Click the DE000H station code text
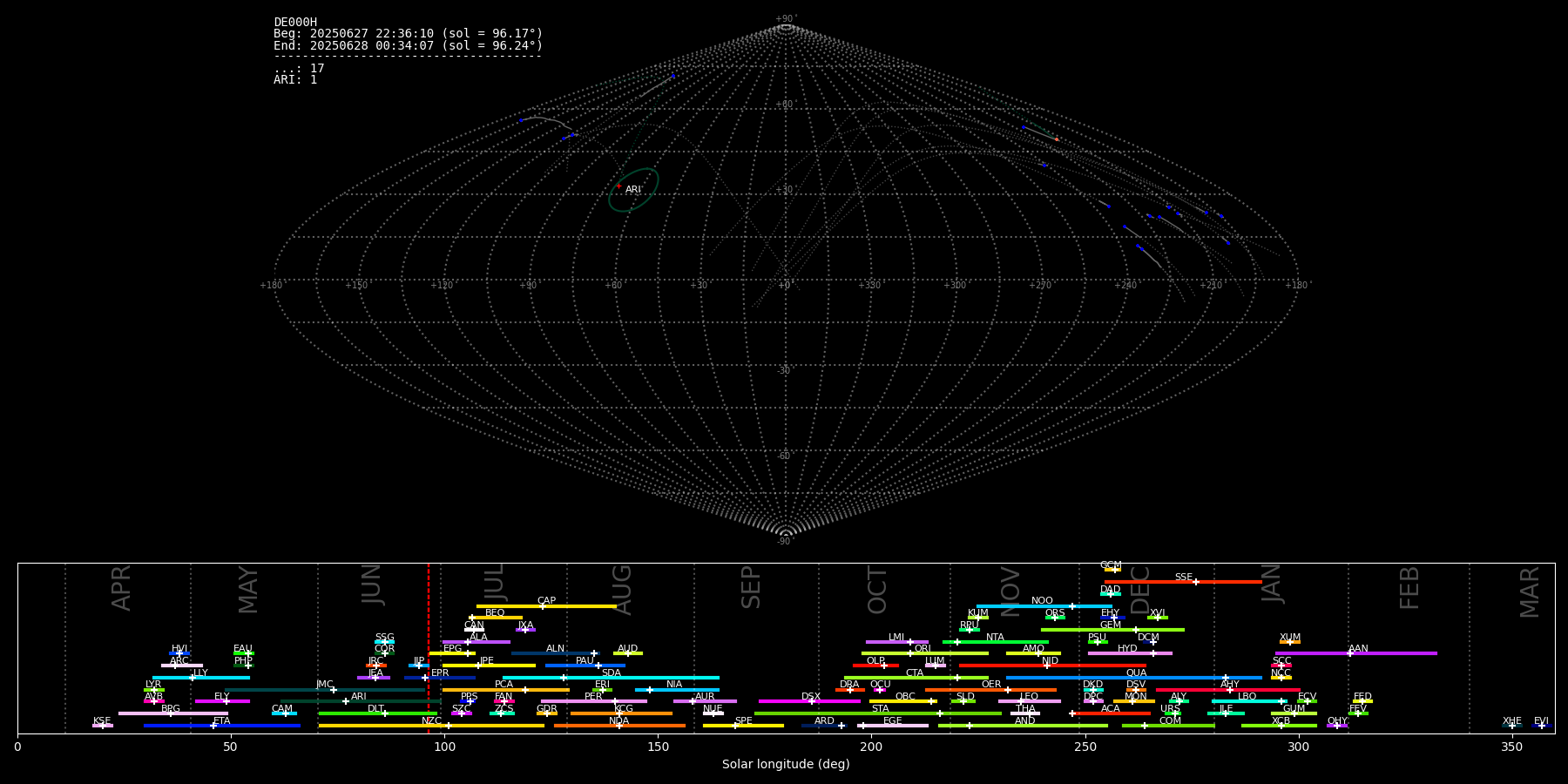 [x=295, y=23]
